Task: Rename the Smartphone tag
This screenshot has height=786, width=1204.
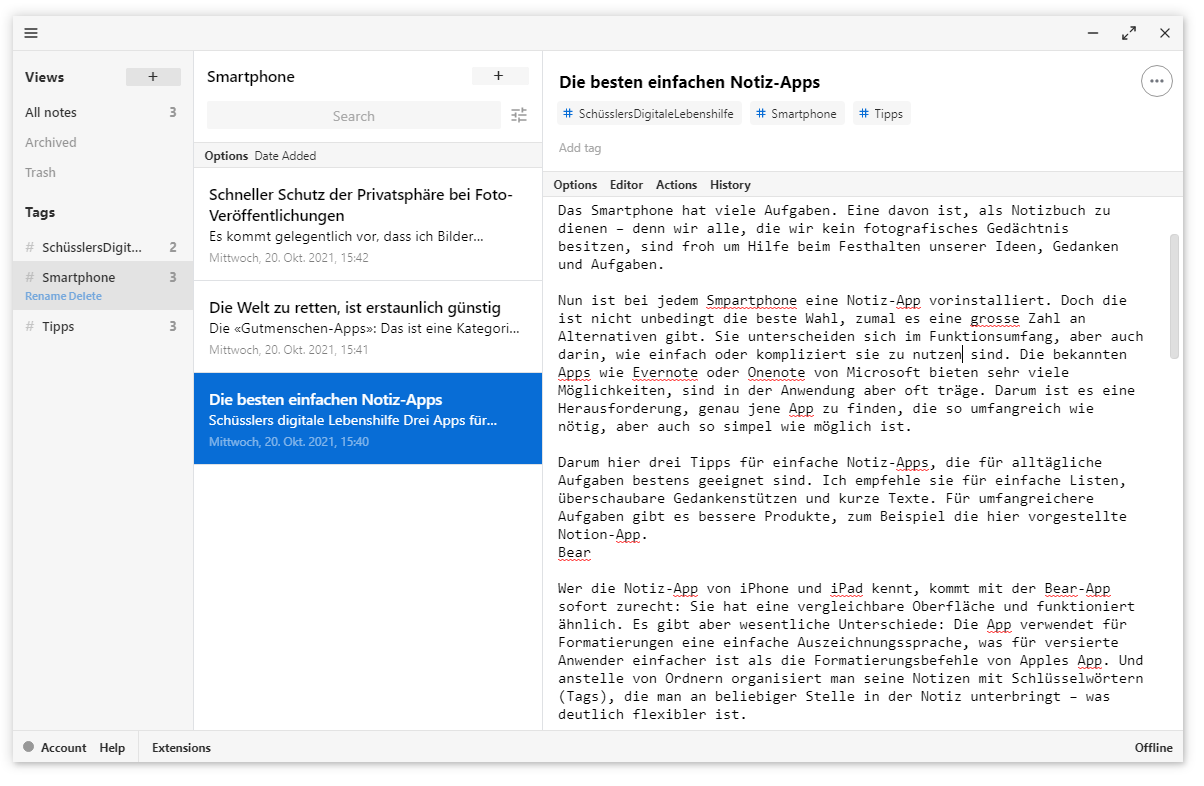Action: pos(45,296)
